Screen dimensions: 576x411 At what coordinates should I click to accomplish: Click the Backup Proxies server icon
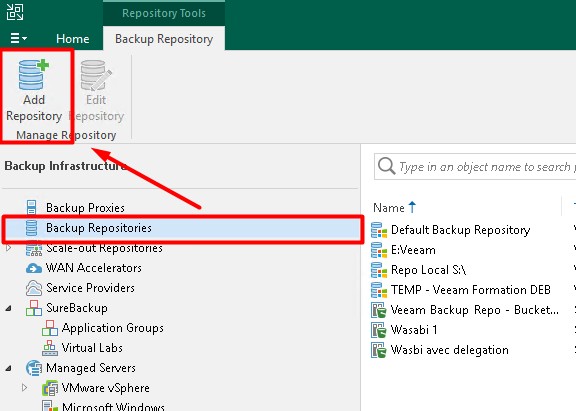32,207
